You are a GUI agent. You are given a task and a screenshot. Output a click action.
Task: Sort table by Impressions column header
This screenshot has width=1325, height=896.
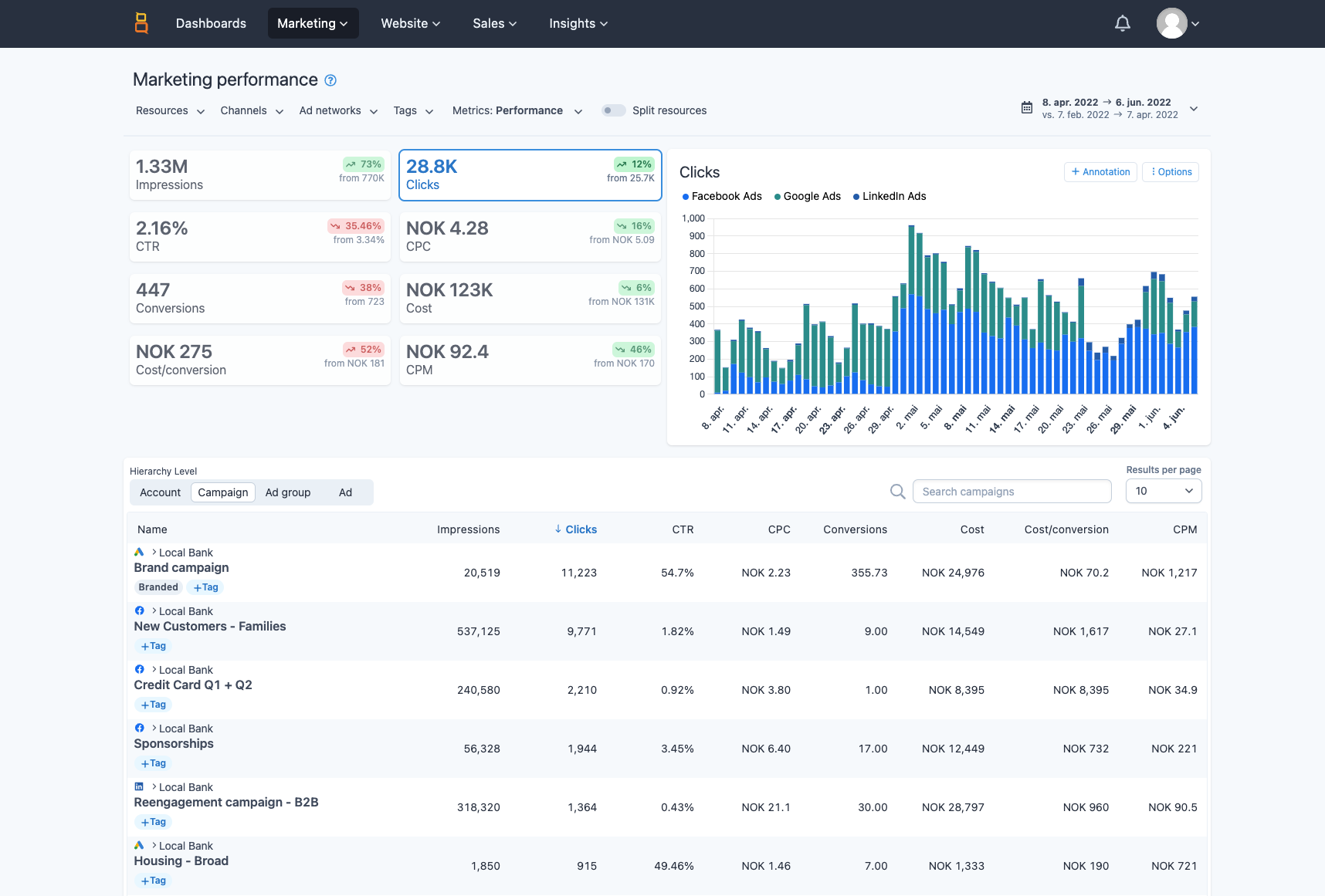pos(468,529)
